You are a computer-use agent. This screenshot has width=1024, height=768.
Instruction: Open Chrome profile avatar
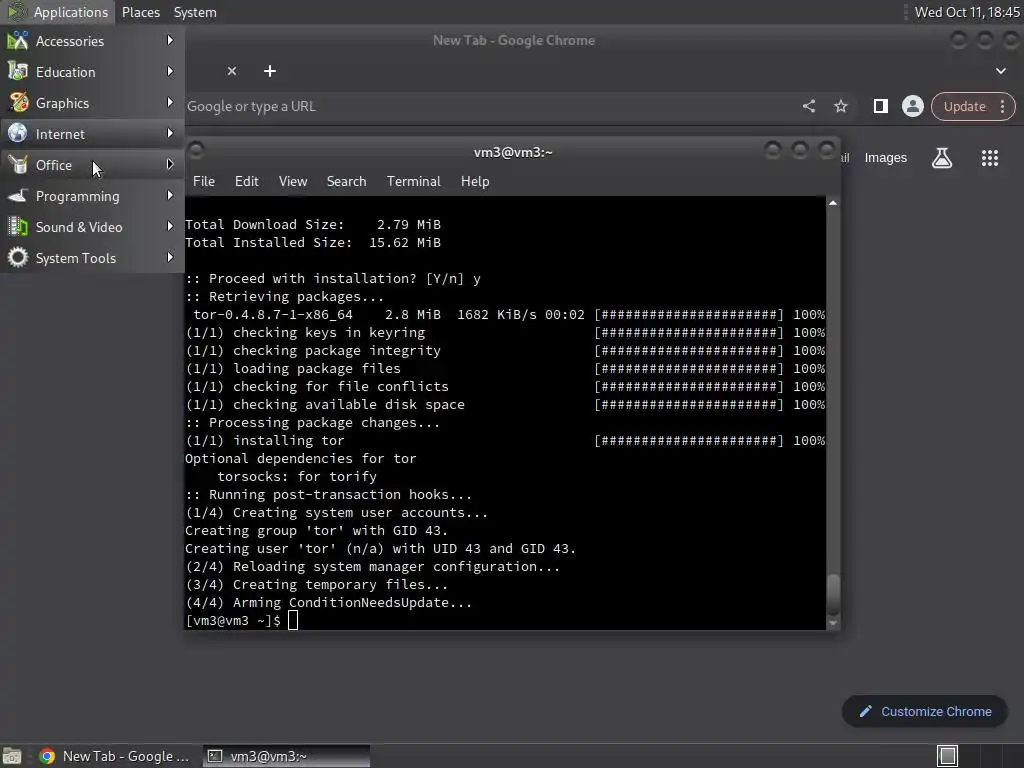coord(912,106)
